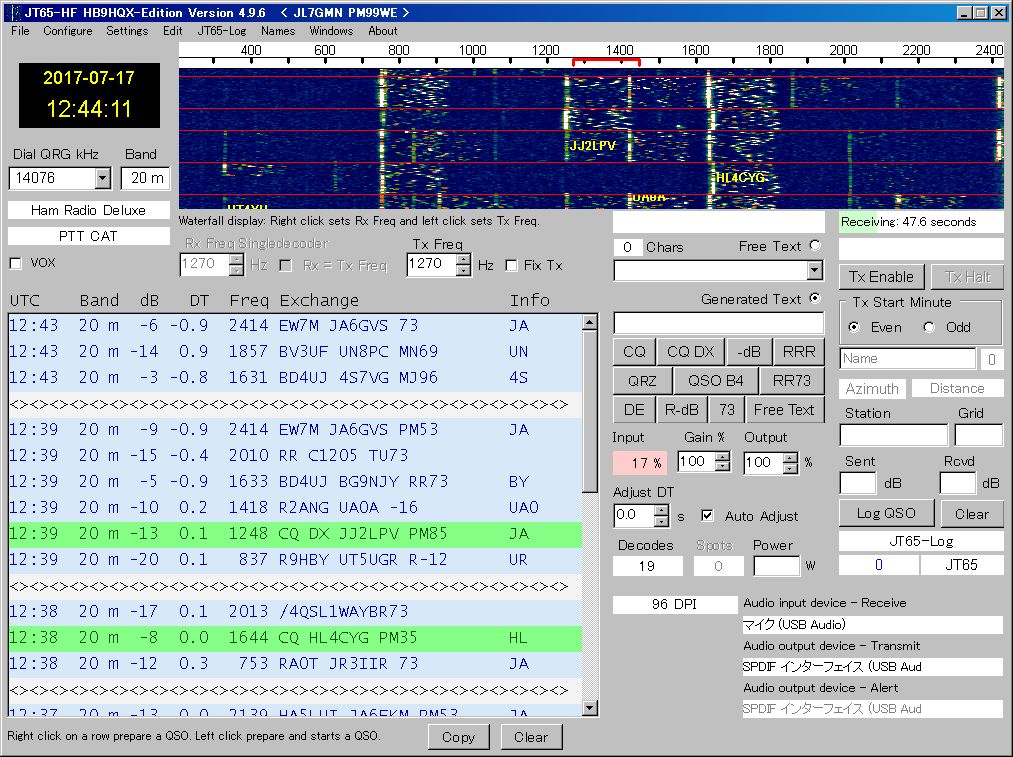Click the Copy button below decode list
The image size is (1013, 757).
[459, 737]
